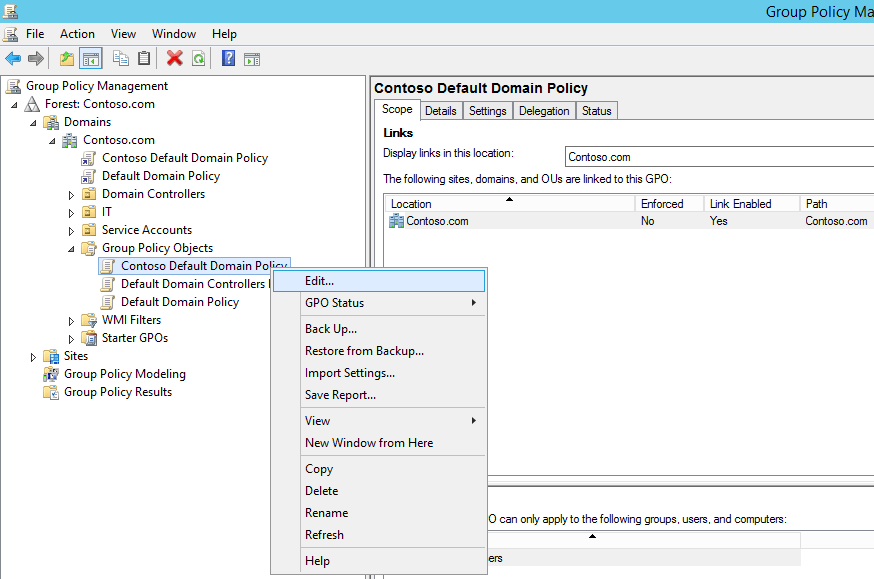Choose Save Report... from context menu
The width and height of the screenshot is (874, 579).
(x=379, y=395)
